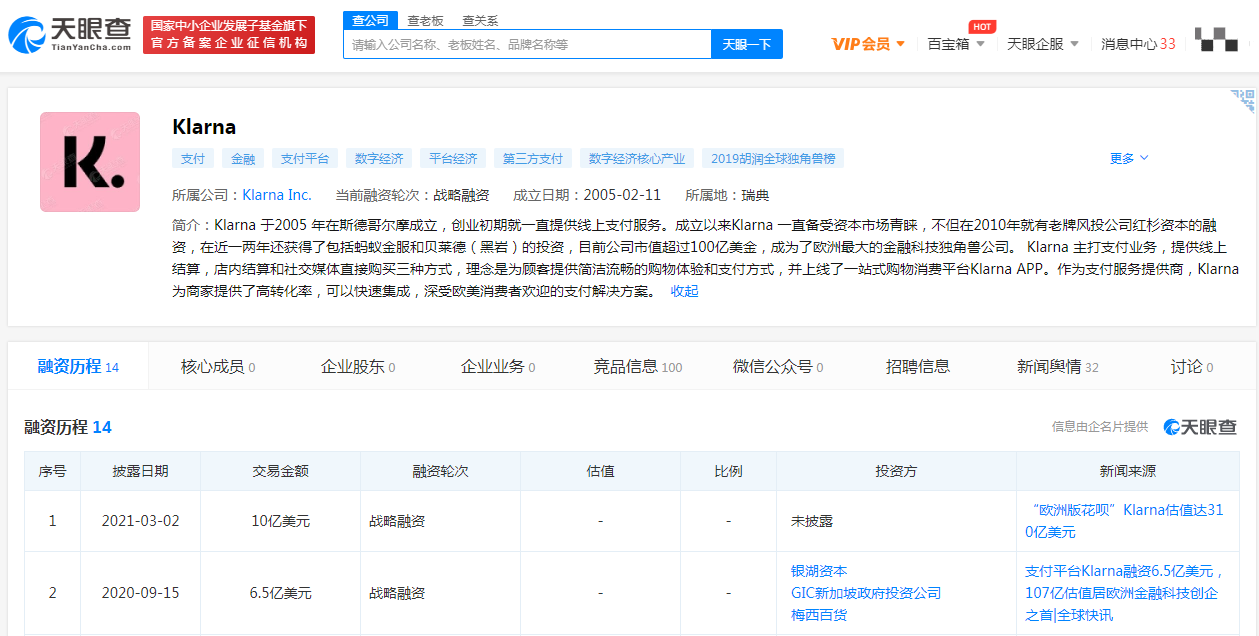This screenshot has width=1259, height=636.
Task: Open the Klarna Inc. company link
Action: click(x=277, y=195)
